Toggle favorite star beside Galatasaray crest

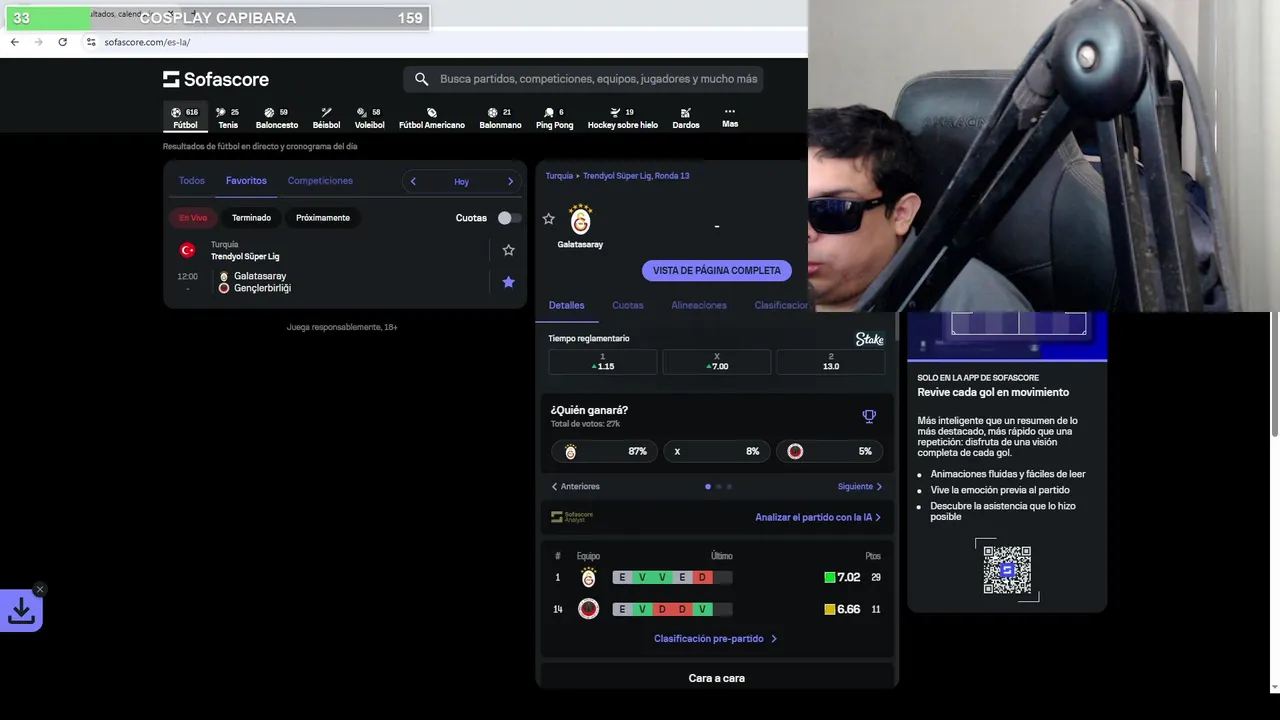[x=548, y=218]
